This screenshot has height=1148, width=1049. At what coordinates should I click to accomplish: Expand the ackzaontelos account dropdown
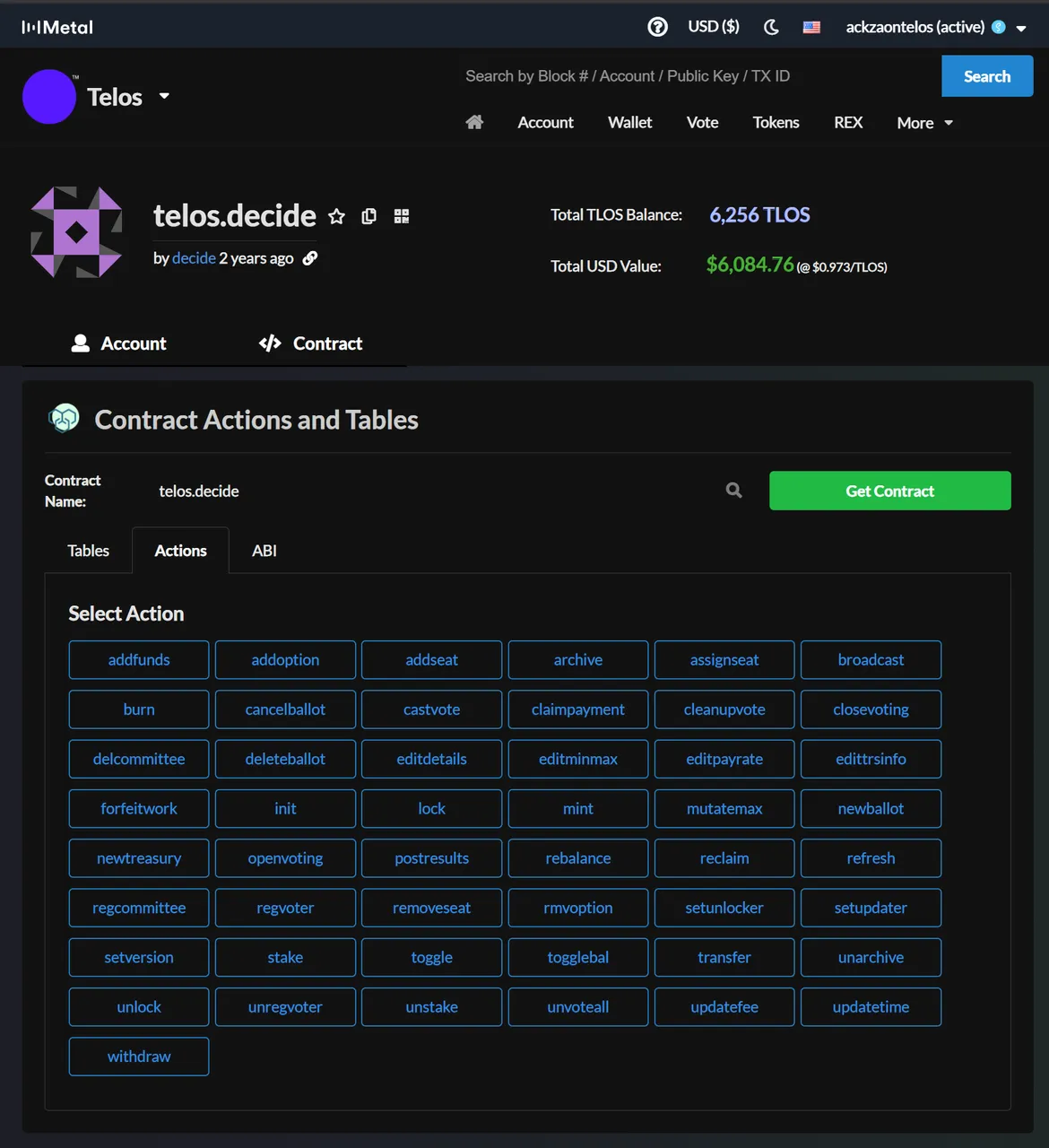click(1021, 28)
